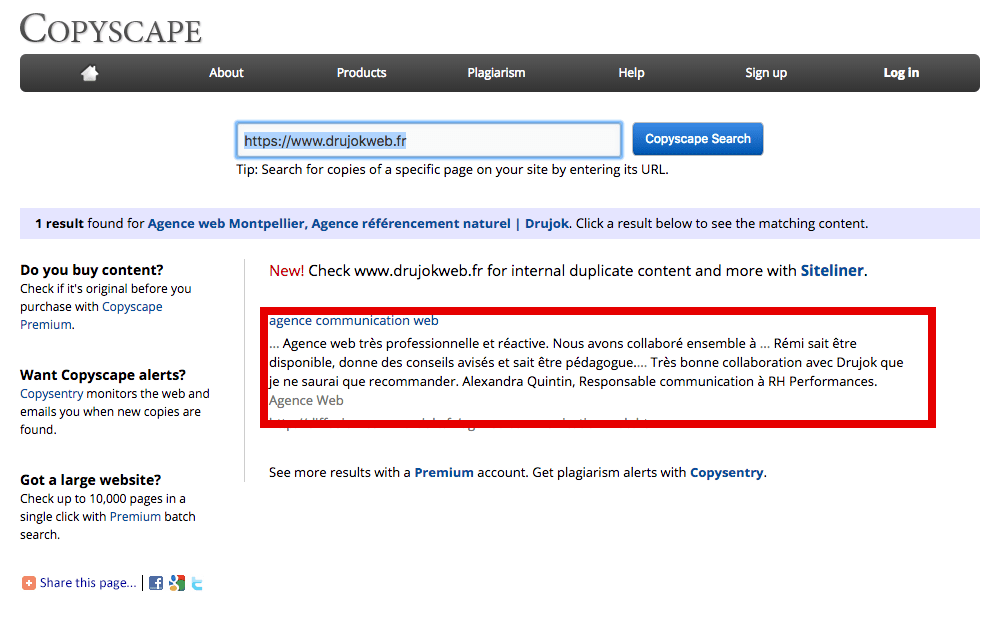This screenshot has height=617, width=1007.
Task: Open the Help menu
Action: (x=631, y=73)
